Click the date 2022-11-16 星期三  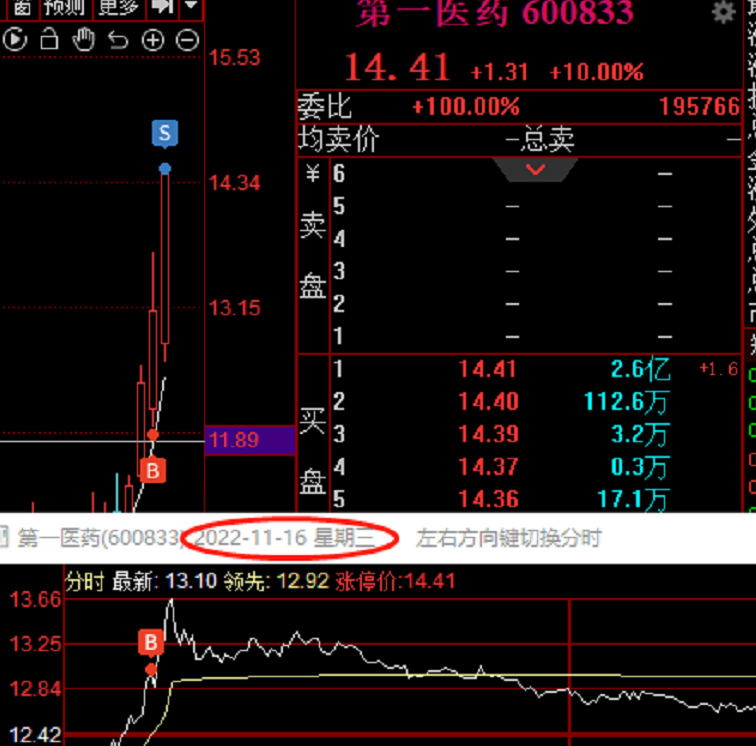point(284,538)
